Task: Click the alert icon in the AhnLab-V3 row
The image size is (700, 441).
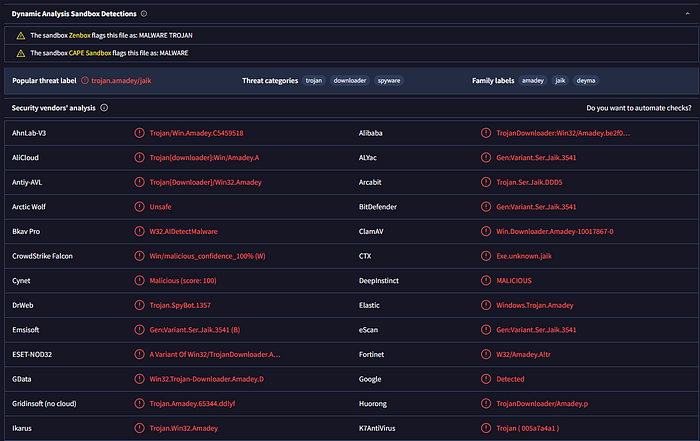Action: (139, 133)
